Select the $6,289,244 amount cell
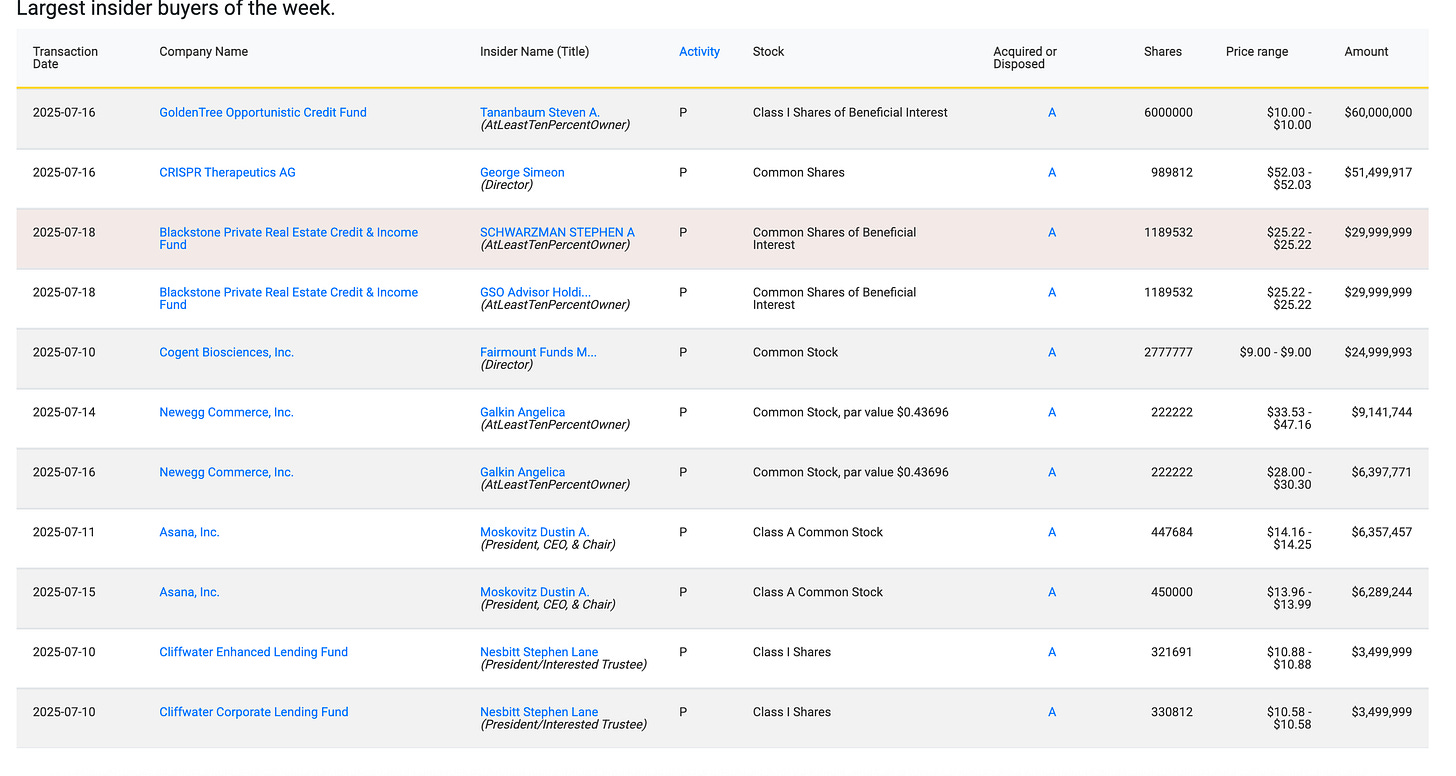The image size is (1456, 776). click(1382, 593)
